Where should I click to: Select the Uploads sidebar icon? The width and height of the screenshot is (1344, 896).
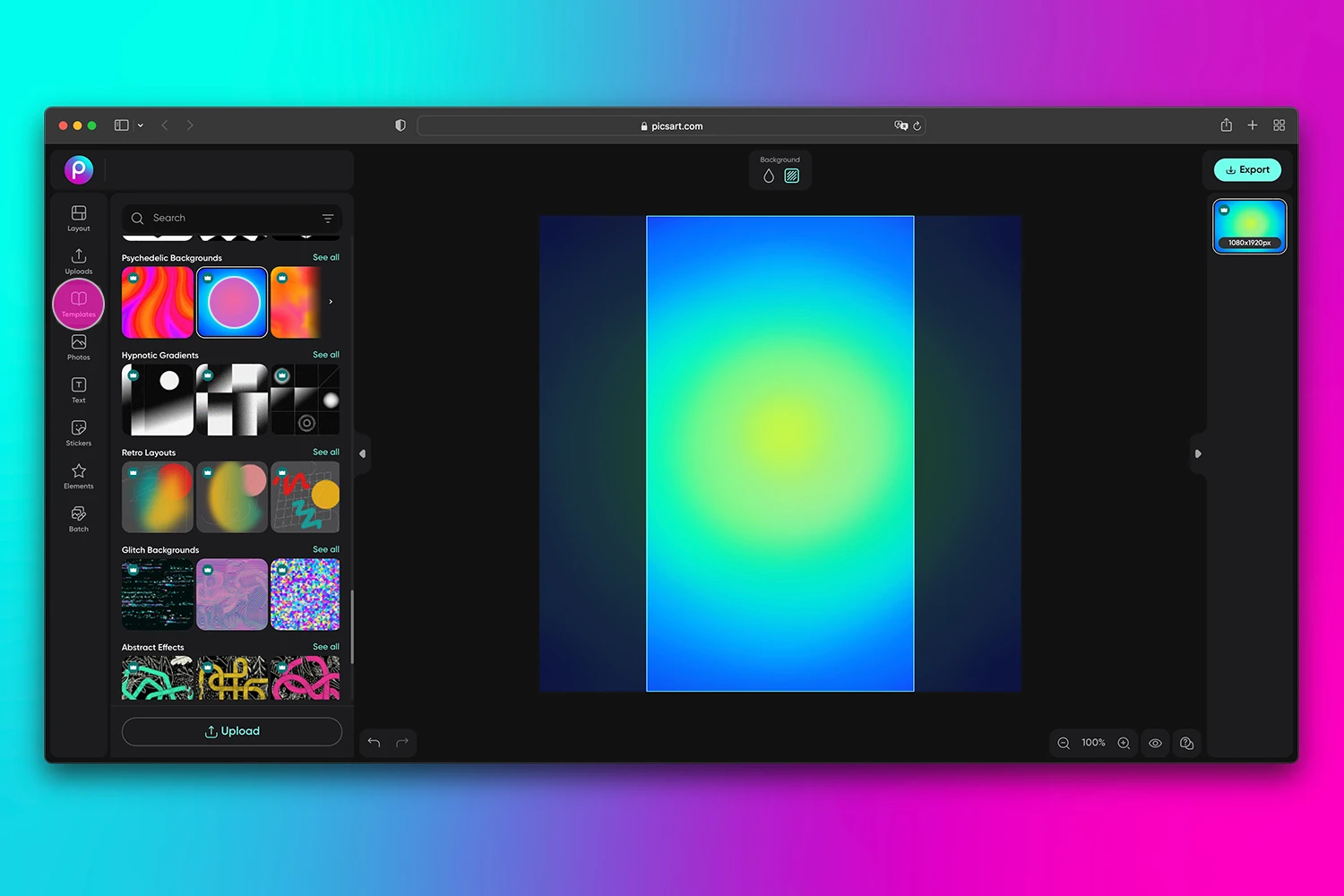(x=78, y=259)
